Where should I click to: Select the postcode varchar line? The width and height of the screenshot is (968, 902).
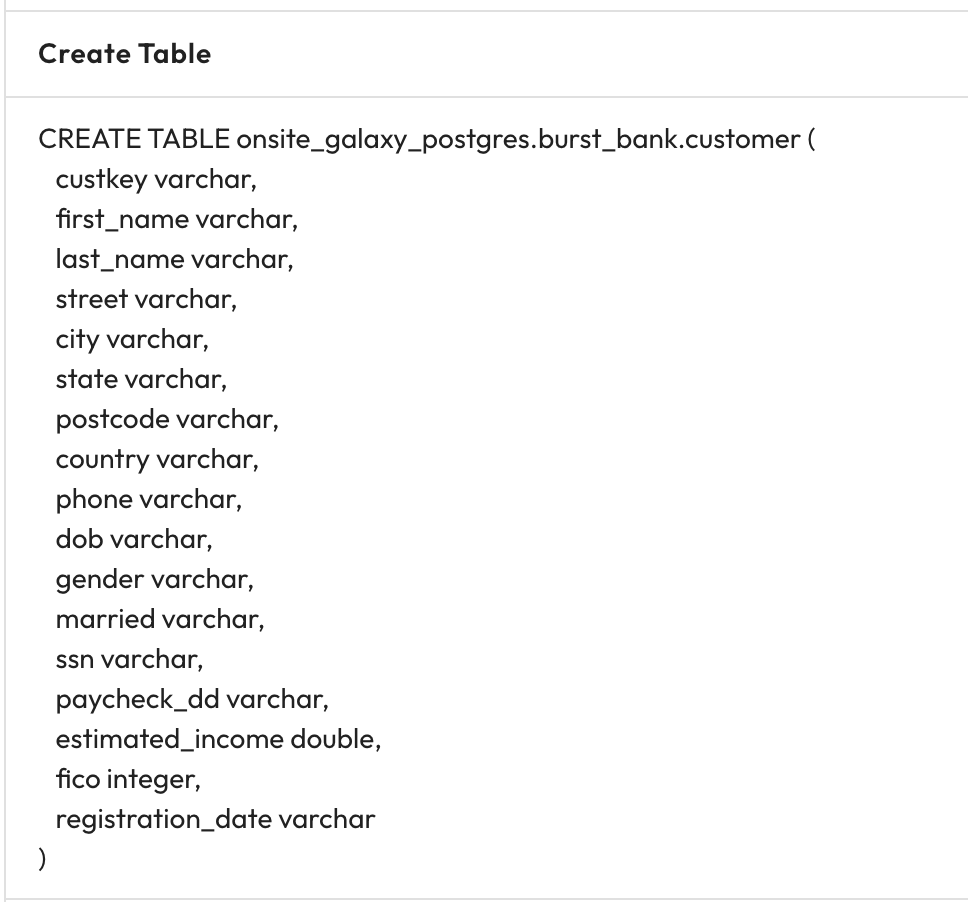click(167, 419)
